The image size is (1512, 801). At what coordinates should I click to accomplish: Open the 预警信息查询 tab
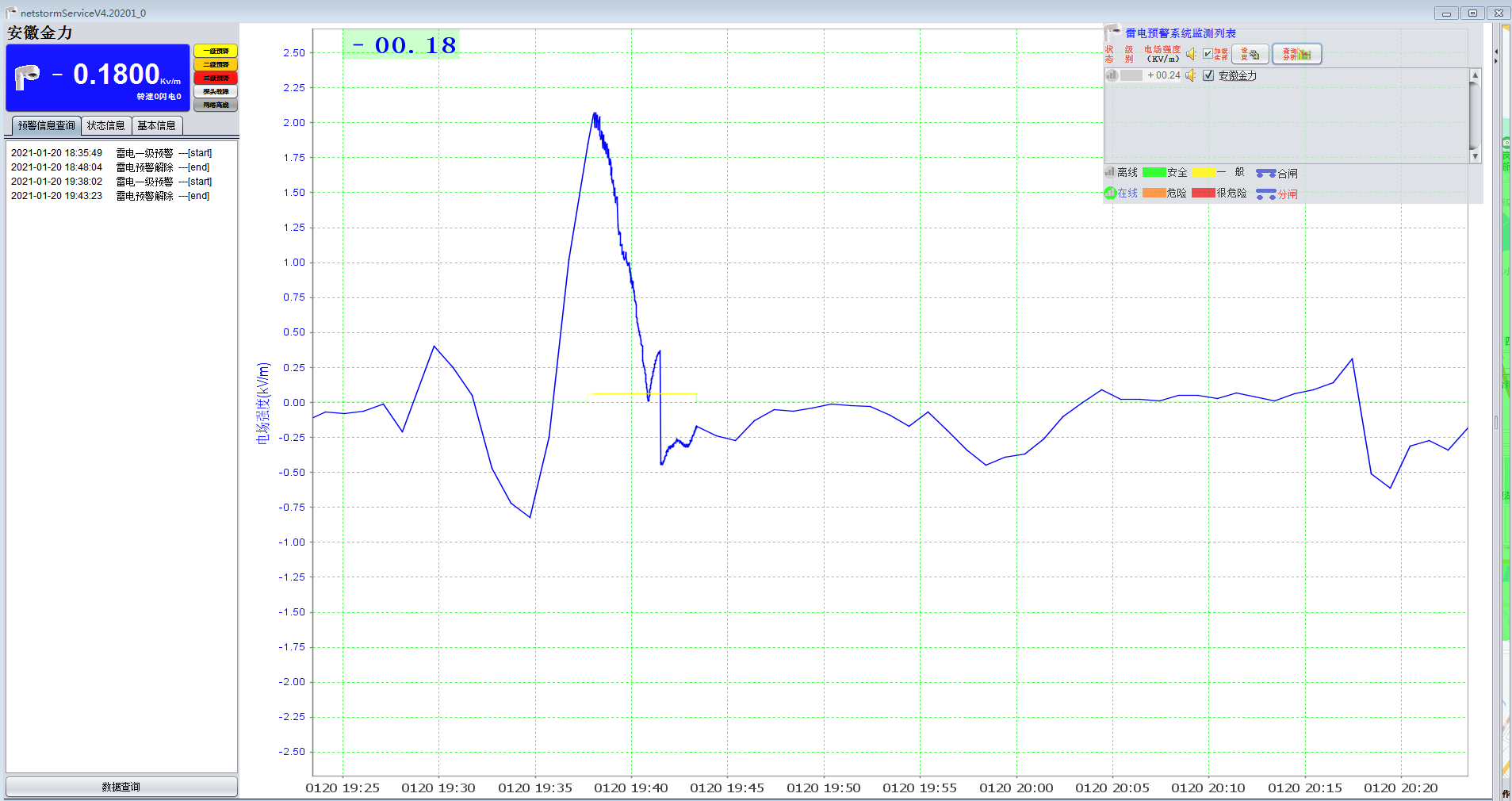coord(47,125)
